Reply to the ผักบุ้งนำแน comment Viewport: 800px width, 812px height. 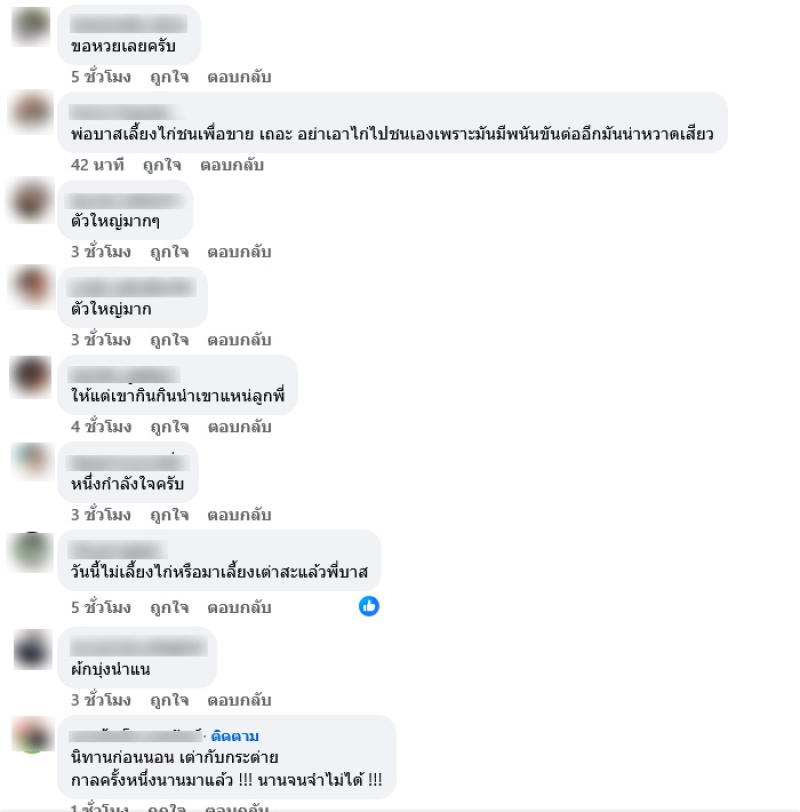(239, 700)
